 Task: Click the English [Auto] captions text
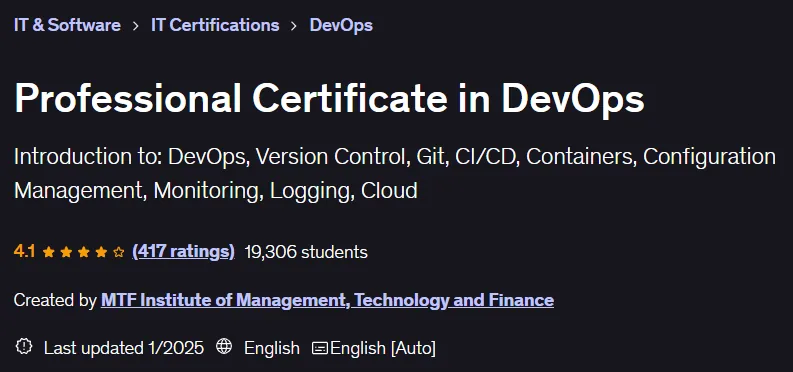tap(383, 348)
